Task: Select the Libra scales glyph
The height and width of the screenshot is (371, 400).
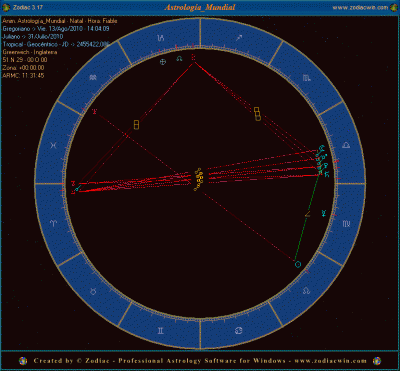Action: coord(346,145)
